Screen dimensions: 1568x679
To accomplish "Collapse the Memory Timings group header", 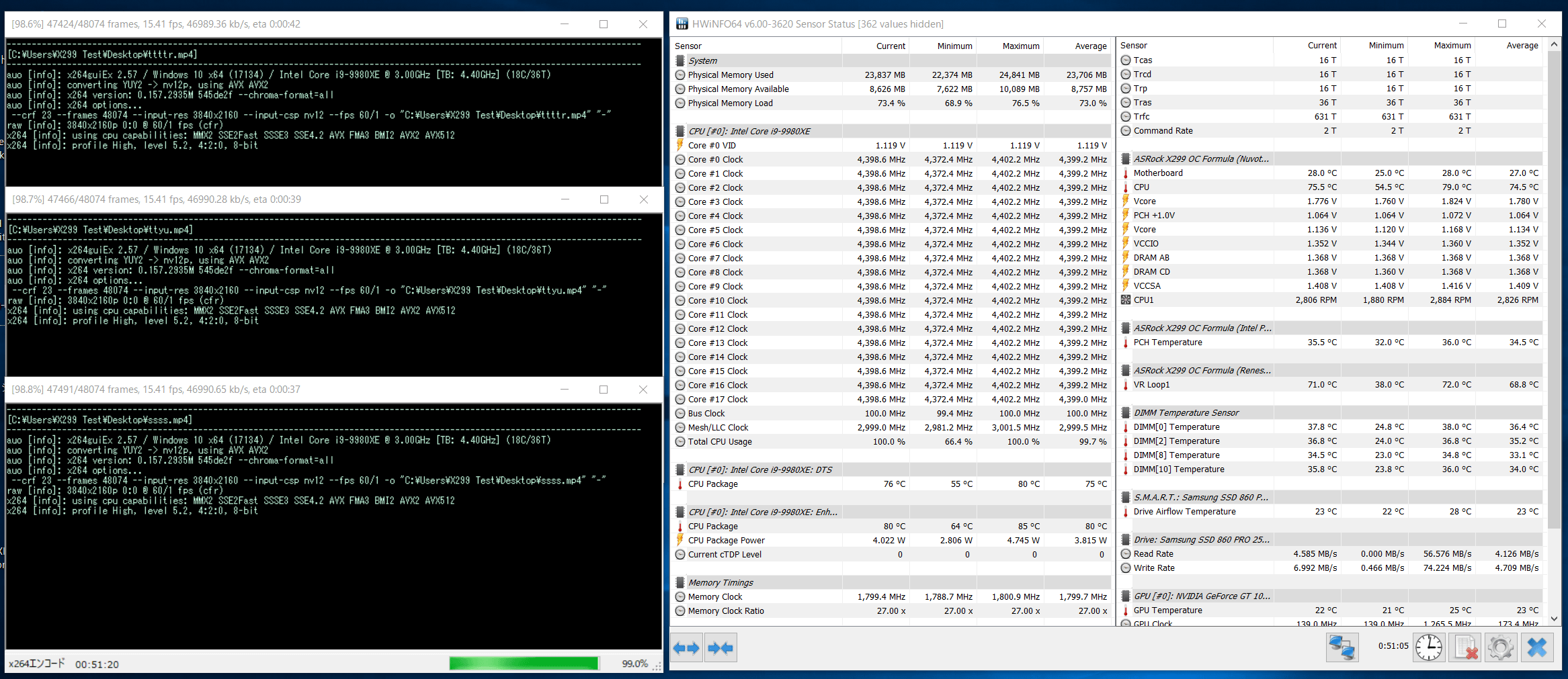I will (720, 582).
